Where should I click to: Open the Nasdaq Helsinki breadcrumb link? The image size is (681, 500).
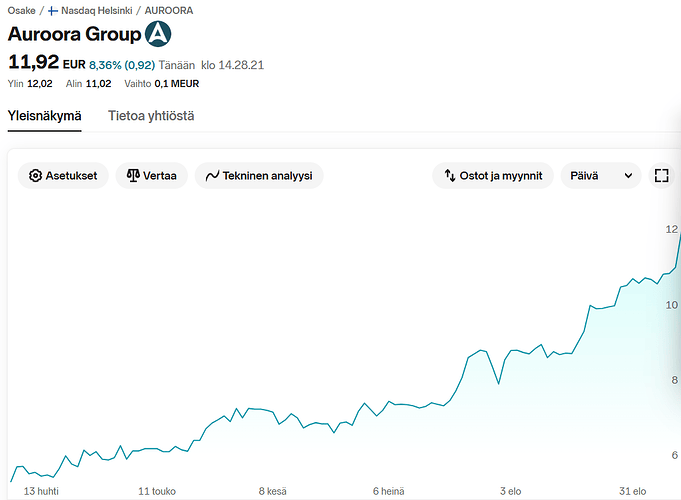(96, 10)
